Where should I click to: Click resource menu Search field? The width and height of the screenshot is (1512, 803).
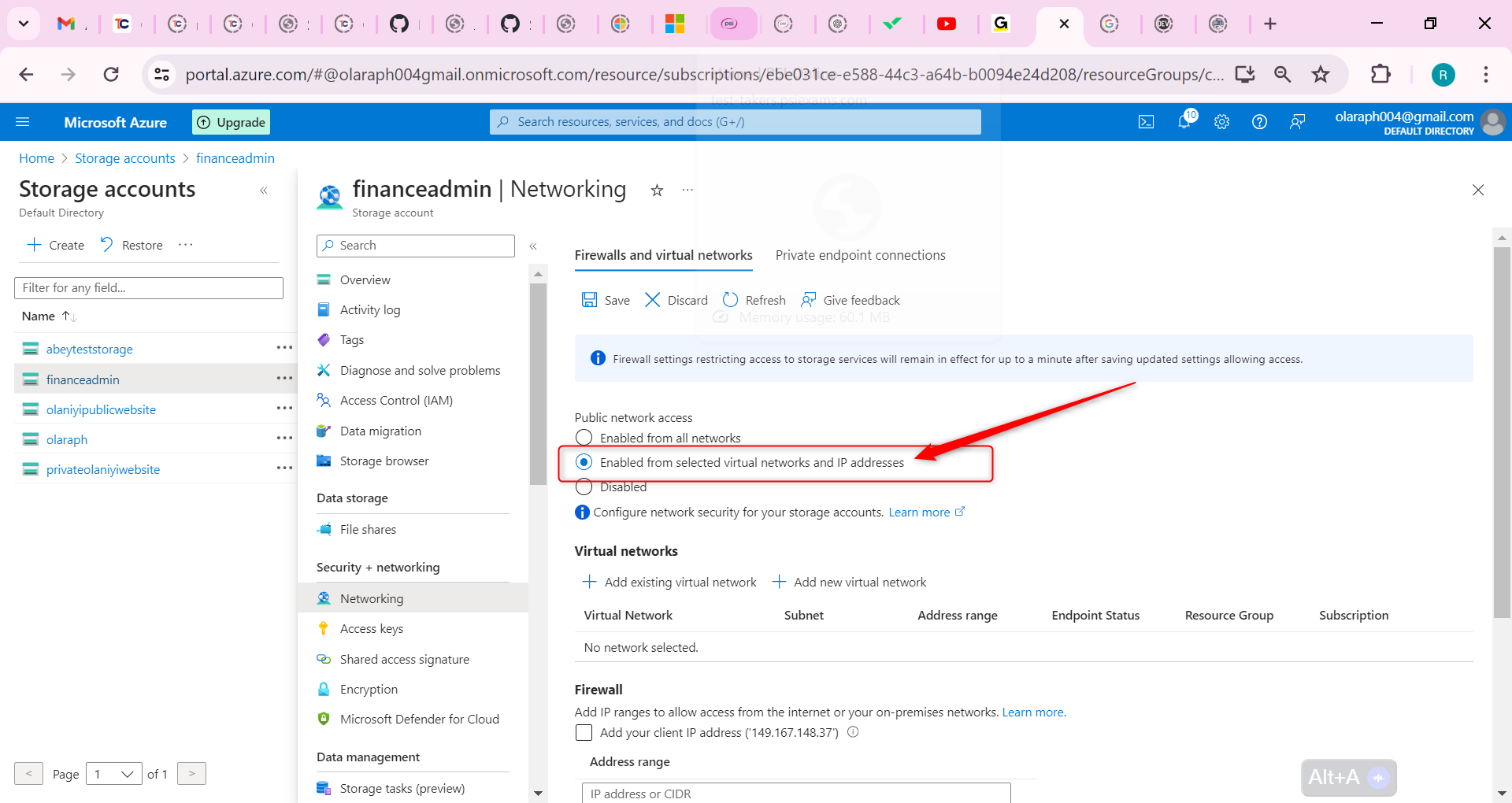pos(416,246)
